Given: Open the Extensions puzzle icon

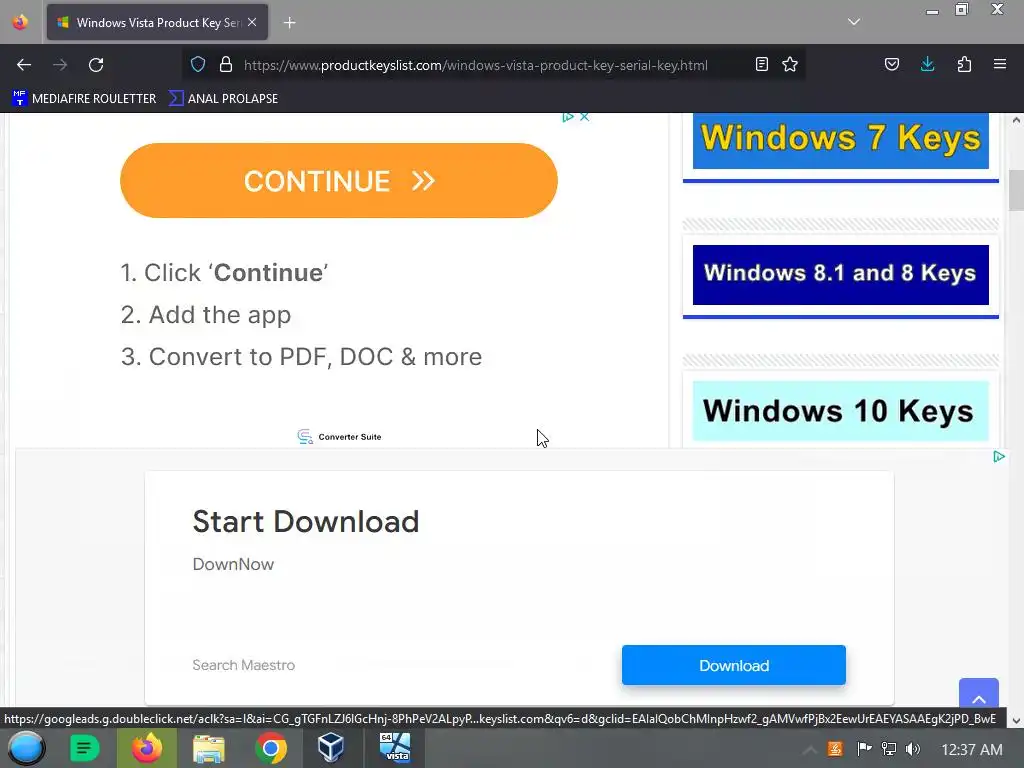Looking at the screenshot, I should point(964,65).
